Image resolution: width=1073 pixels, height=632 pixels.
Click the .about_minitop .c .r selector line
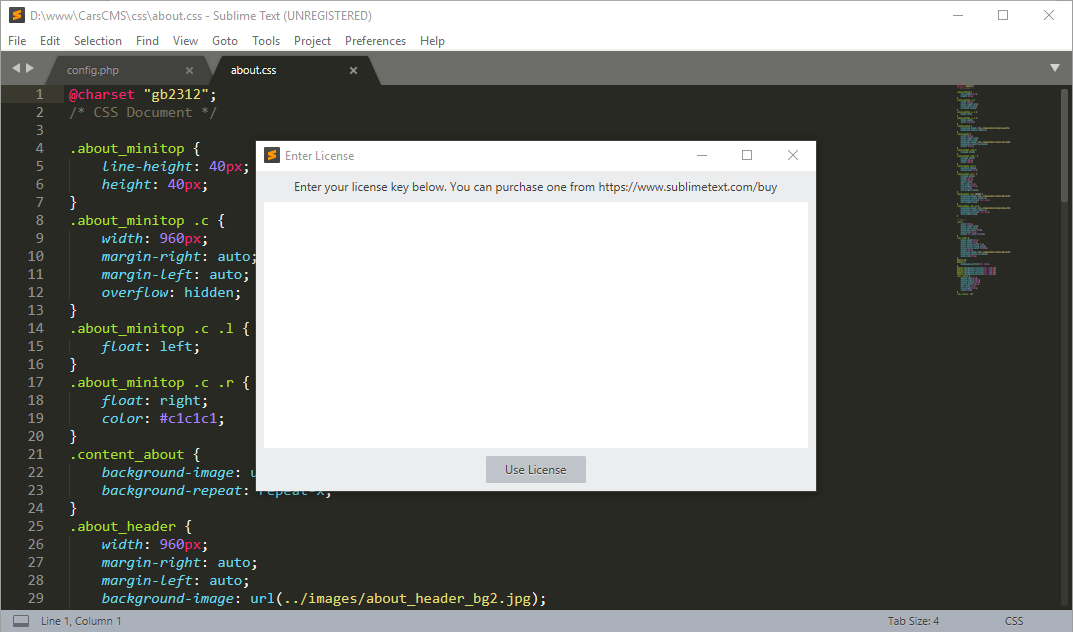[159, 383]
